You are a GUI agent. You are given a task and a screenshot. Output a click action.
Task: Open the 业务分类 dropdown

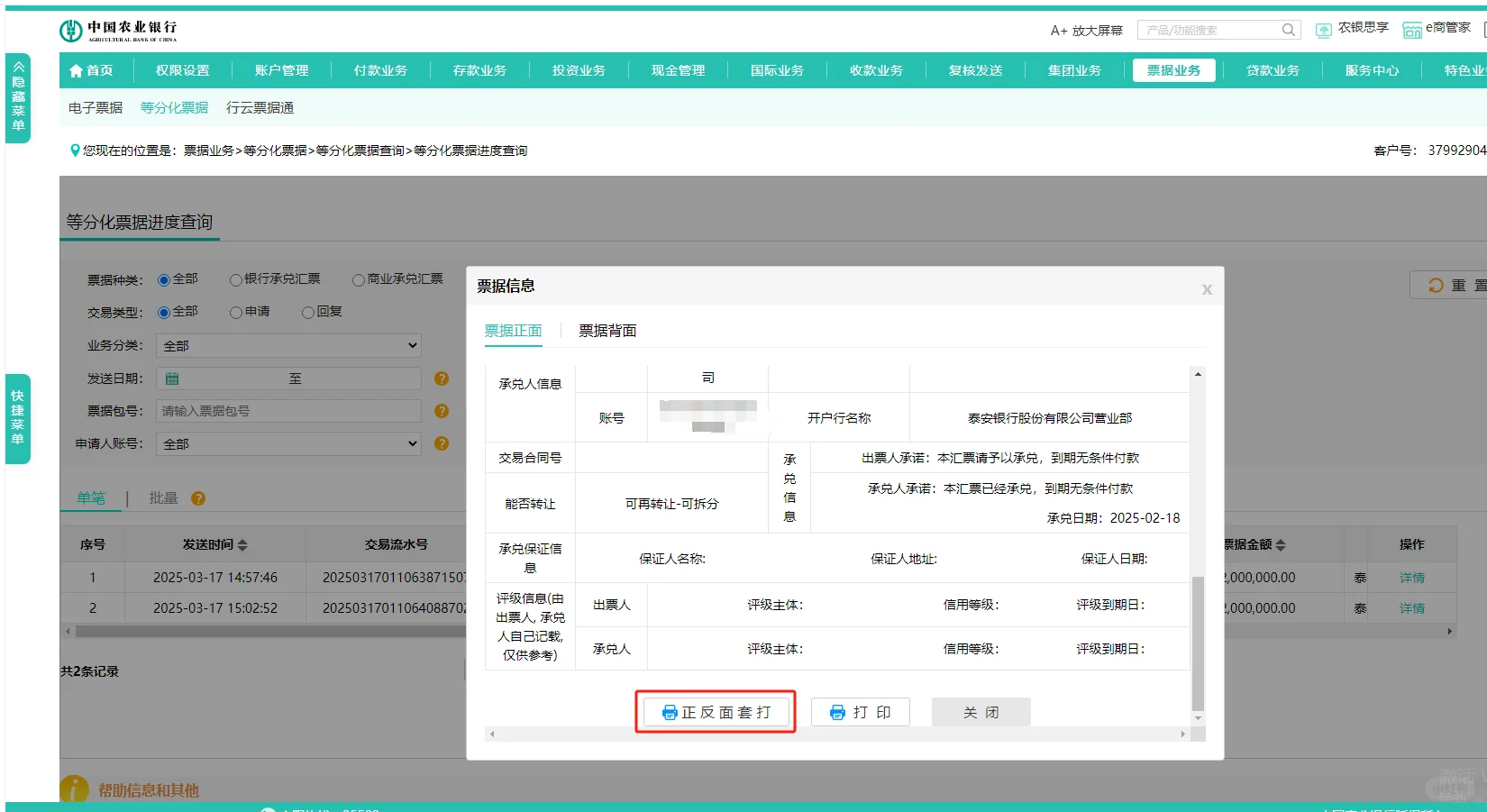(288, 345)
